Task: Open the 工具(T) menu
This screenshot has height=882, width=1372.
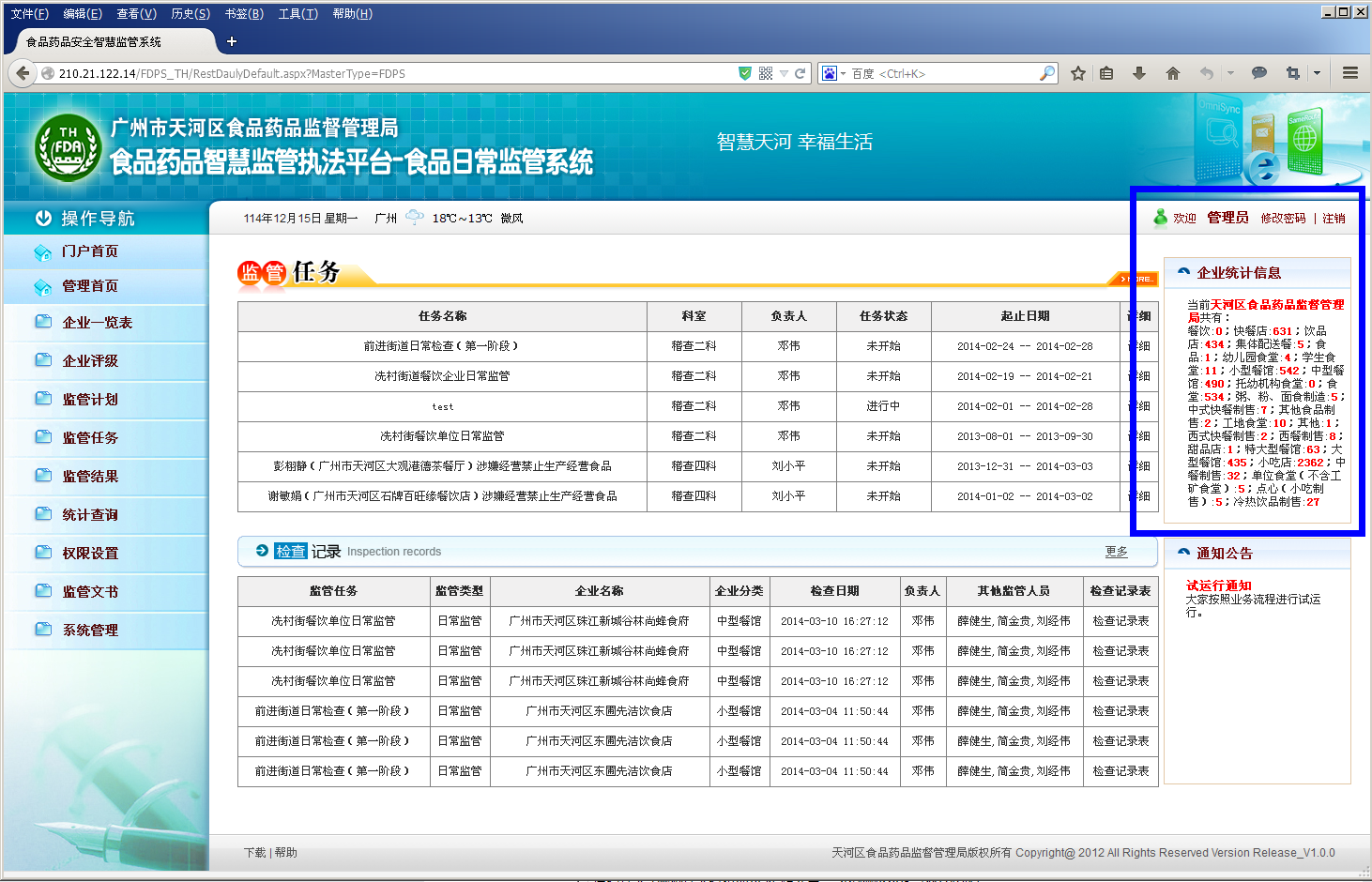Action: pos(297,13)
